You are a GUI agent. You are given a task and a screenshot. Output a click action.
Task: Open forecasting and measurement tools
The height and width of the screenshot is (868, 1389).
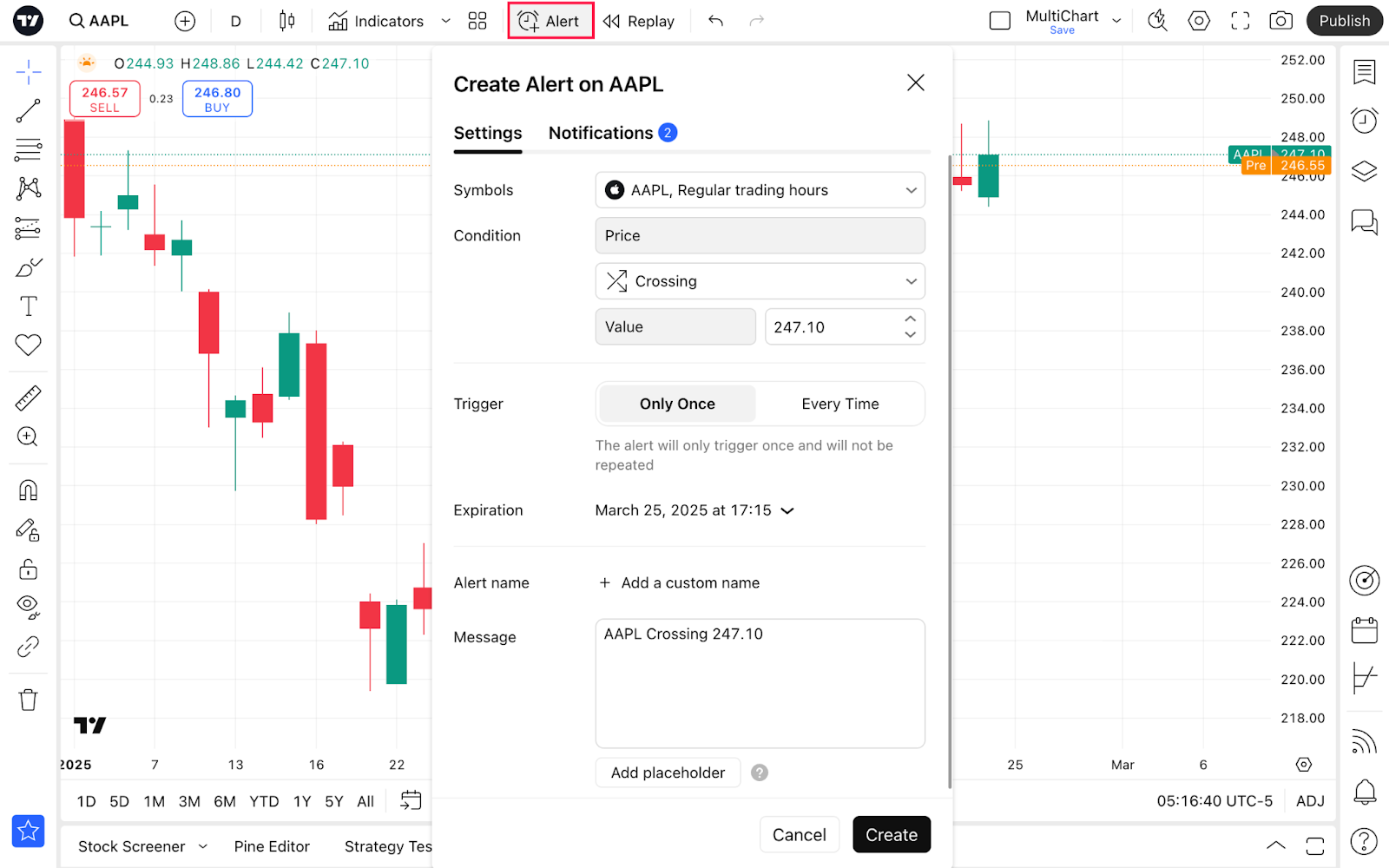point(29,228)
